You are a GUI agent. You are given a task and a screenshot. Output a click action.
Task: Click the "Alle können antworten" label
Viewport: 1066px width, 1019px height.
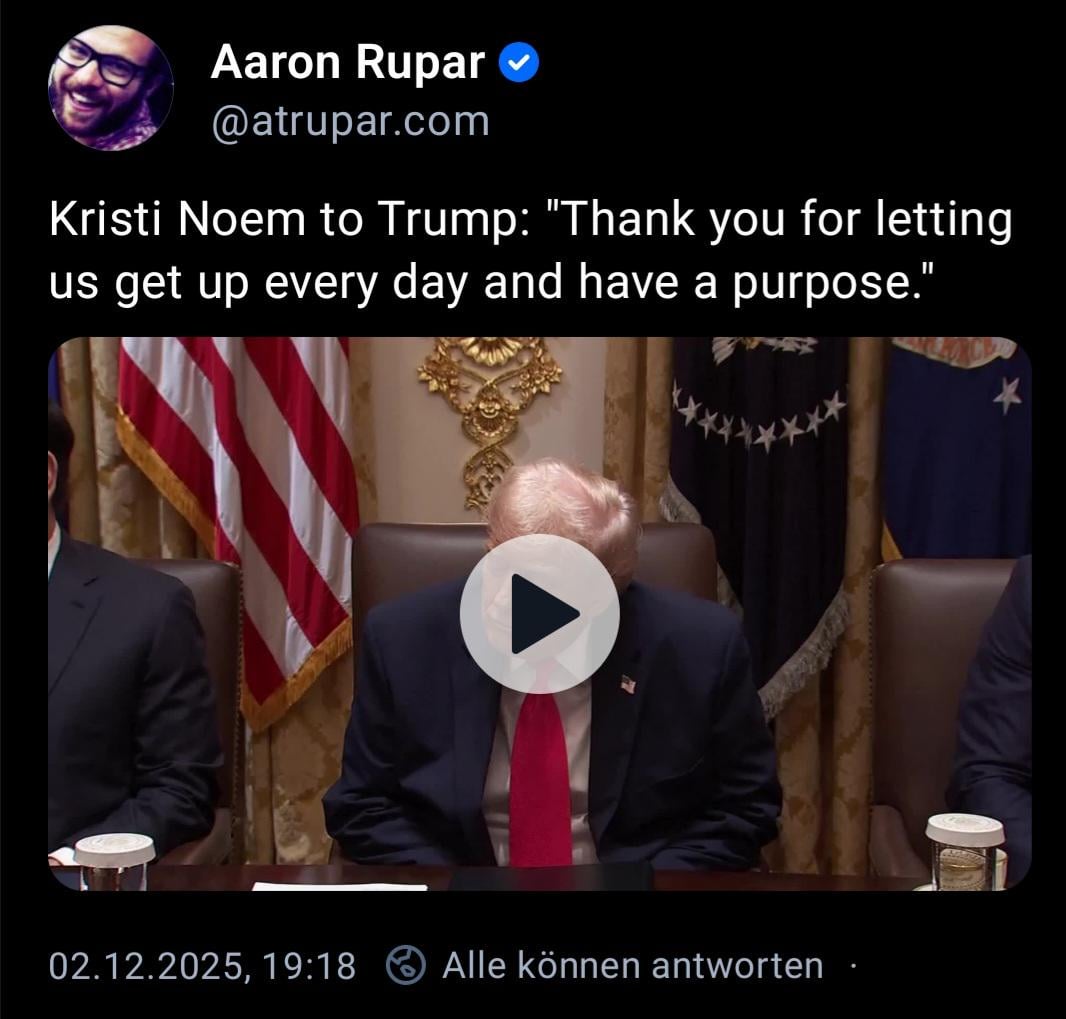click(x=632, y=965)
